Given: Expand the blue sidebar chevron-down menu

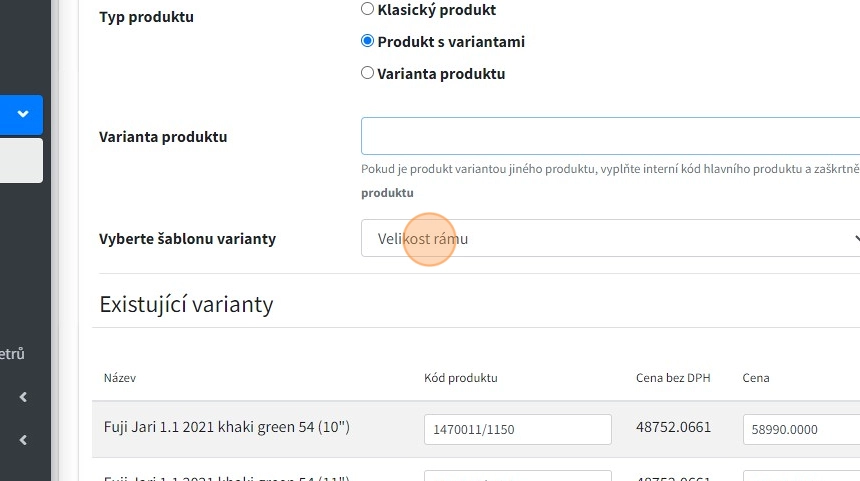Looking at the screenshot, I should coord(22,115).
